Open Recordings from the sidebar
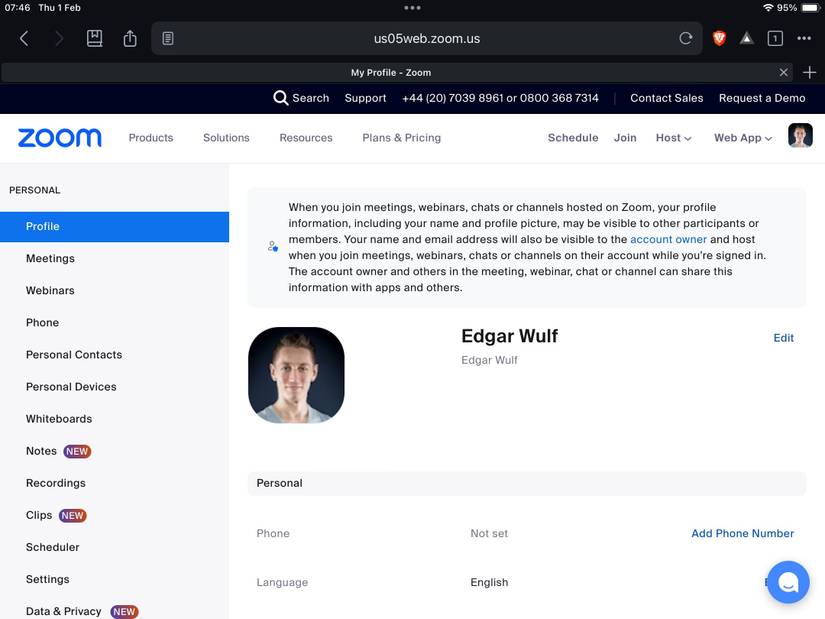The width and height of the screenshot is (825, 619). coord(56,483)
